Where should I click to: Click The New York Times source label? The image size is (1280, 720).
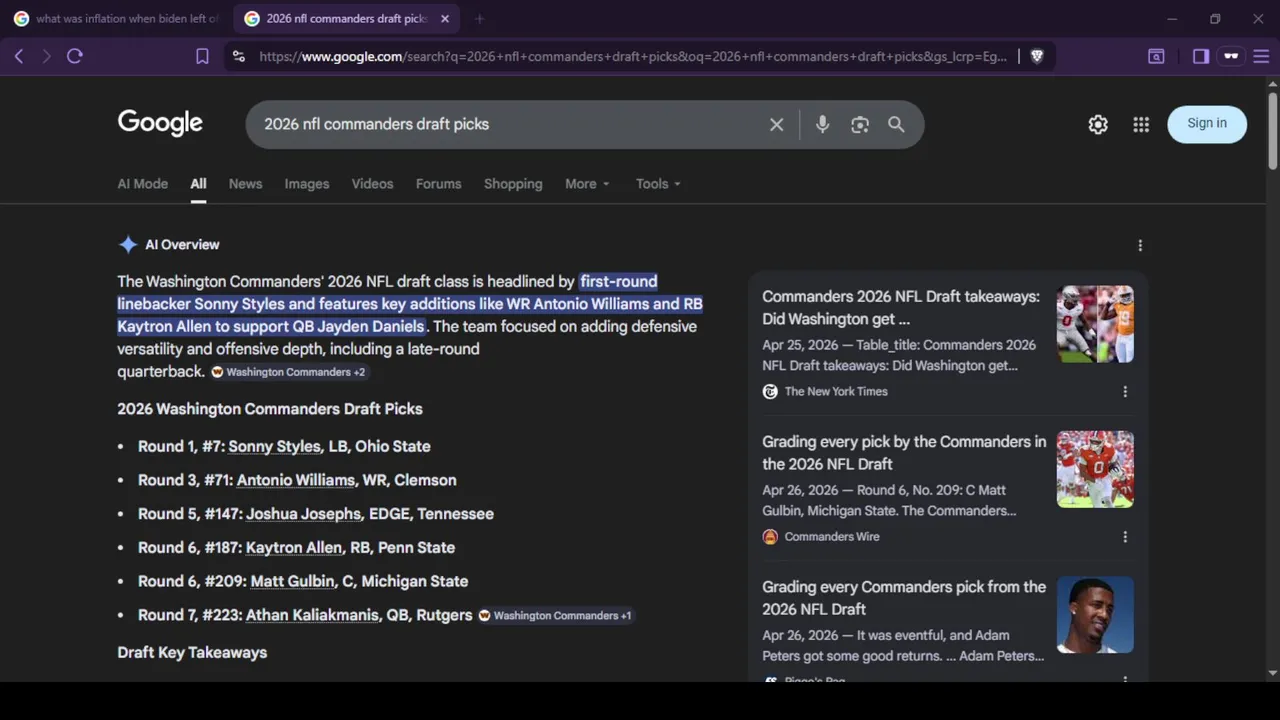pos(836,392)
